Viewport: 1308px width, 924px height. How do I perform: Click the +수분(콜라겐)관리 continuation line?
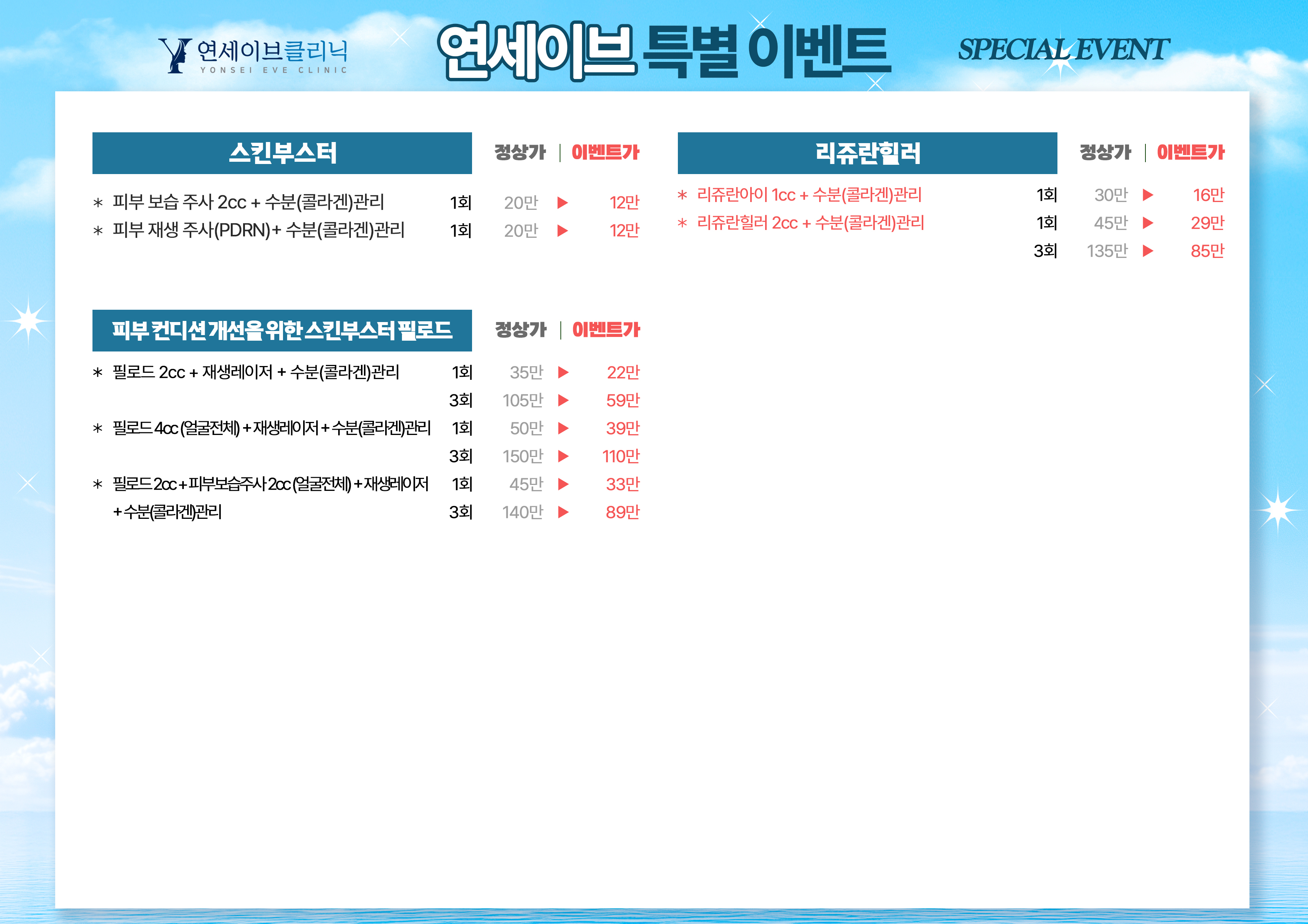[167, 512]
